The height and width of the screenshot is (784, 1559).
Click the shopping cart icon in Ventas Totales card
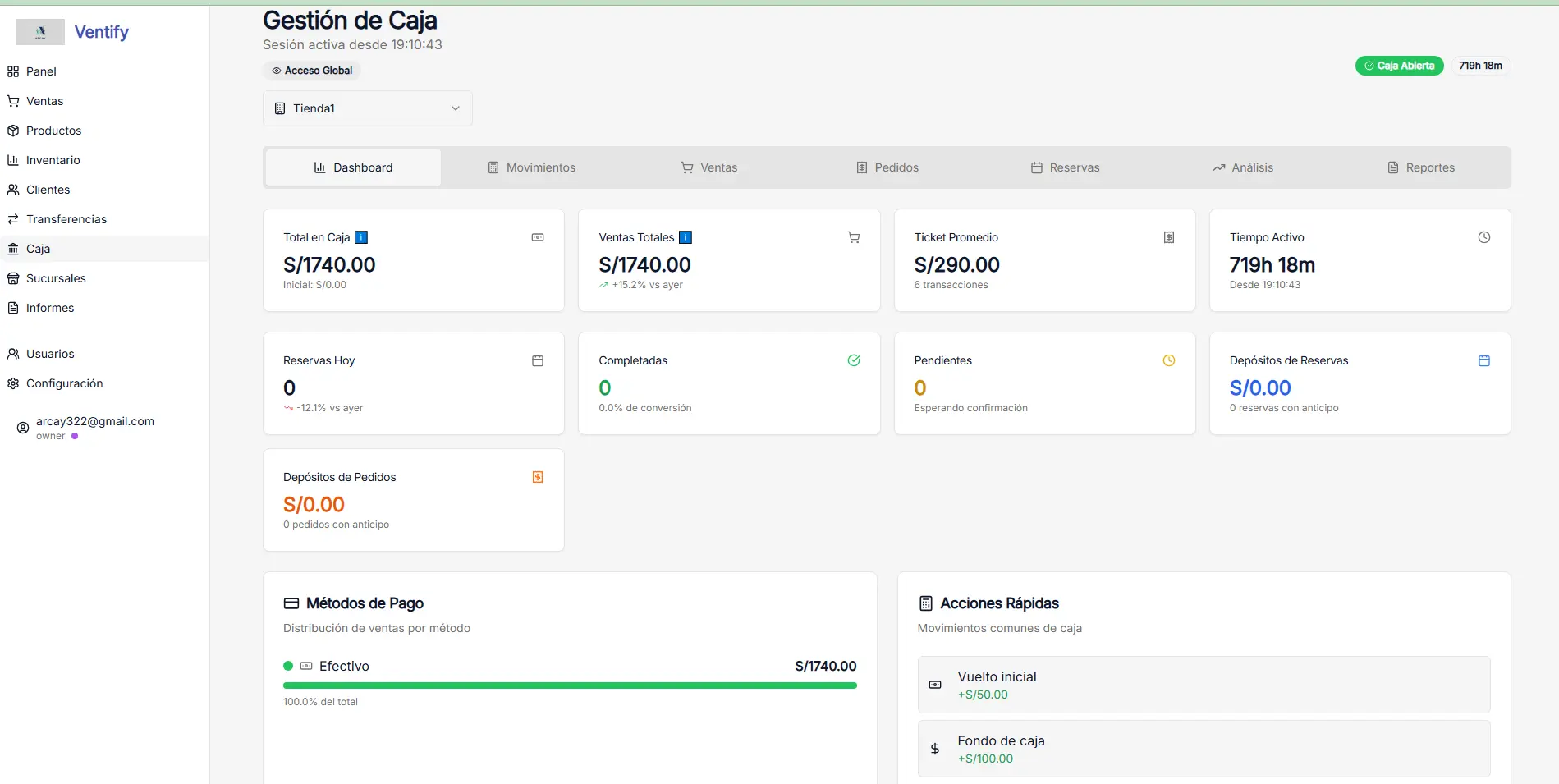coord(853,237)
